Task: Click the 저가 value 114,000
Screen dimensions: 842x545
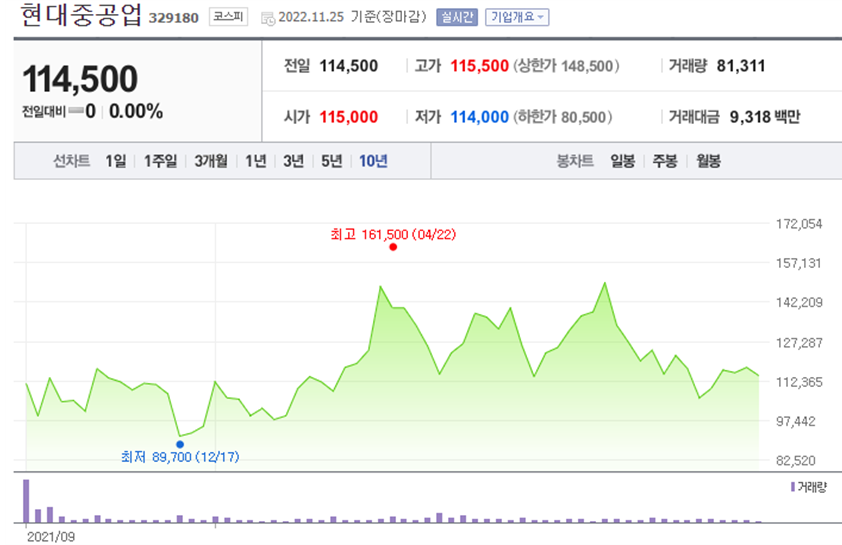Action: 479,117
